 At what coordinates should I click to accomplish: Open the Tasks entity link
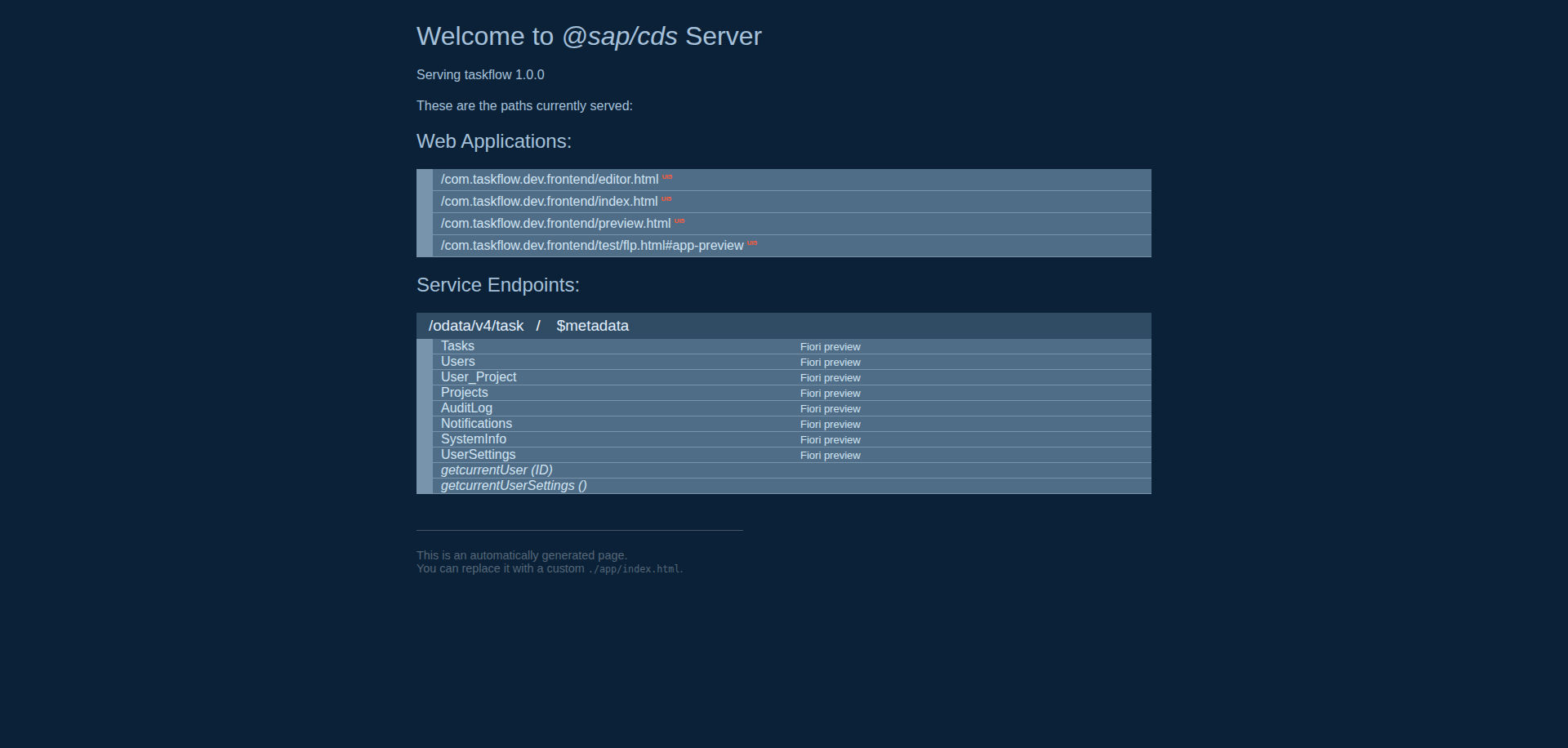[x=457, y=346]
